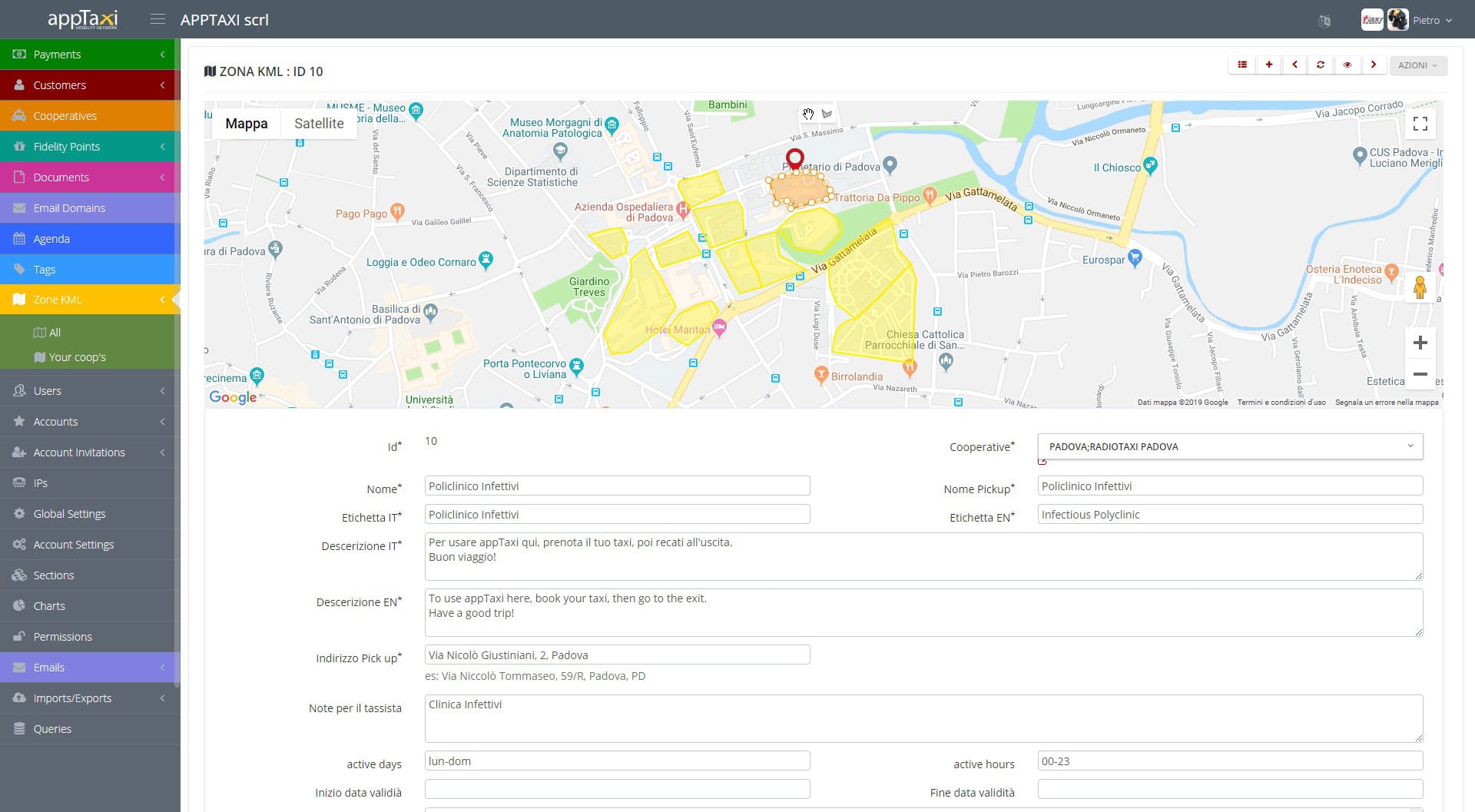This screenshot has height=812, width=1475.
Task: Click in Note per il tassista textarea
Action: click(x=923, y=718)
